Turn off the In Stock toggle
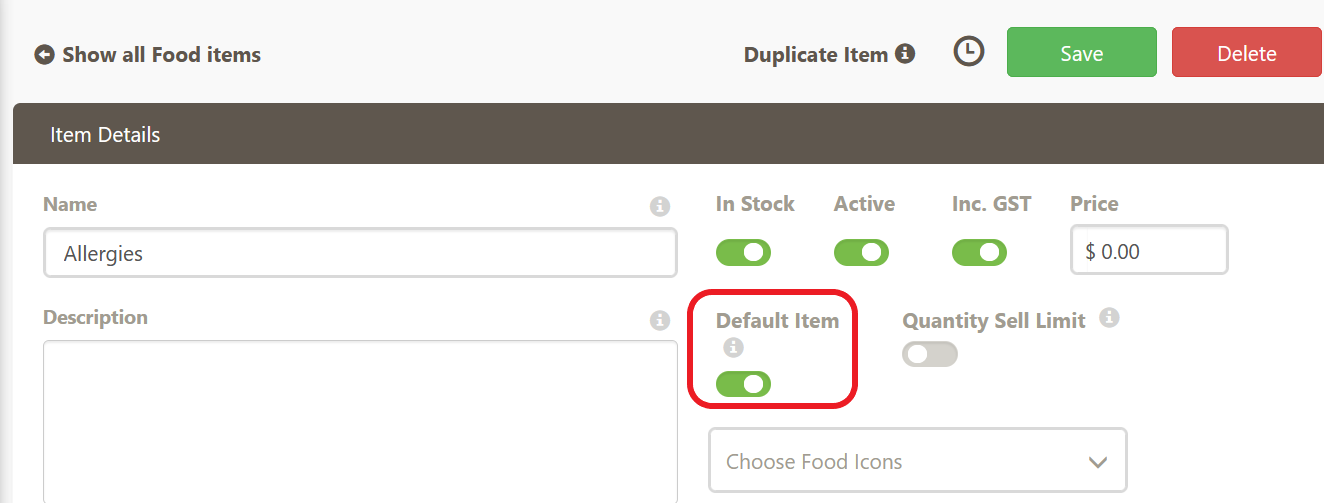This screenshot has width=1324, height=503. (x=743, y=252)
